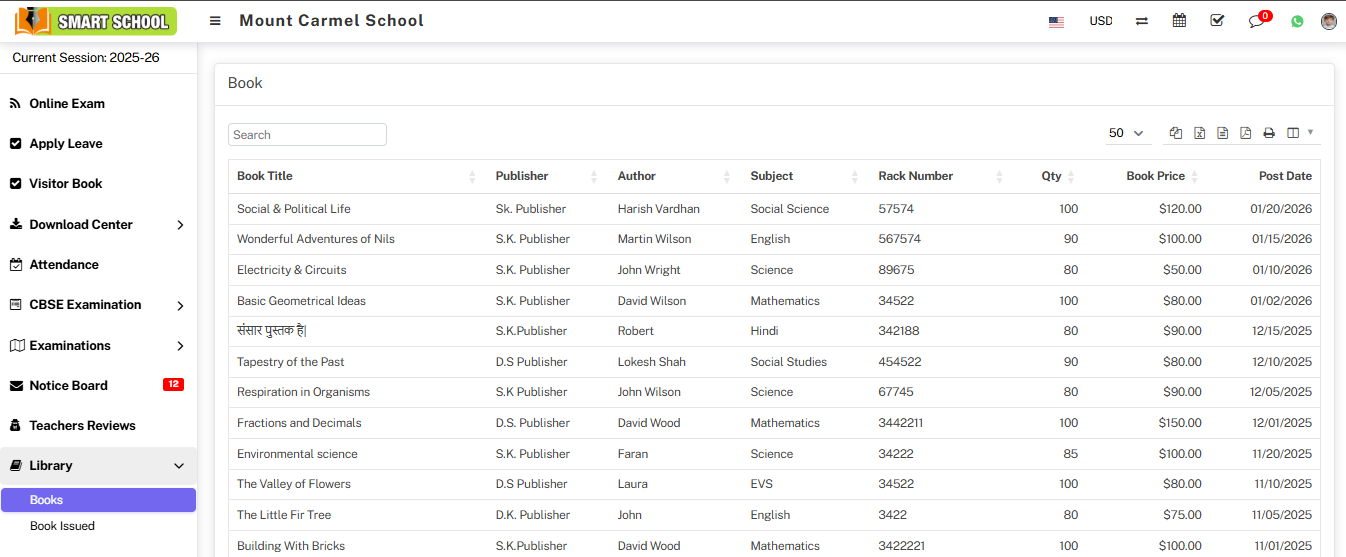Export table to CSV icon
The width and height of the screenshot is (1346, 557).
pos(1222,133)
